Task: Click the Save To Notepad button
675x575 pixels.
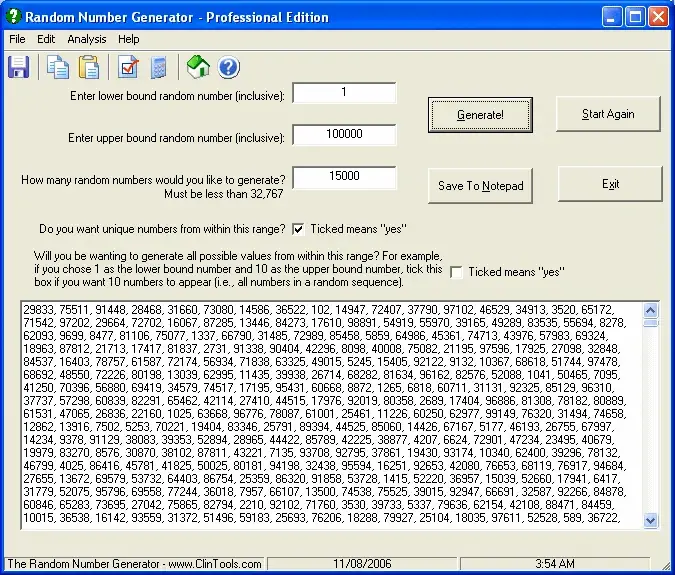Action: pyautogui.click(x=480, y=186)
